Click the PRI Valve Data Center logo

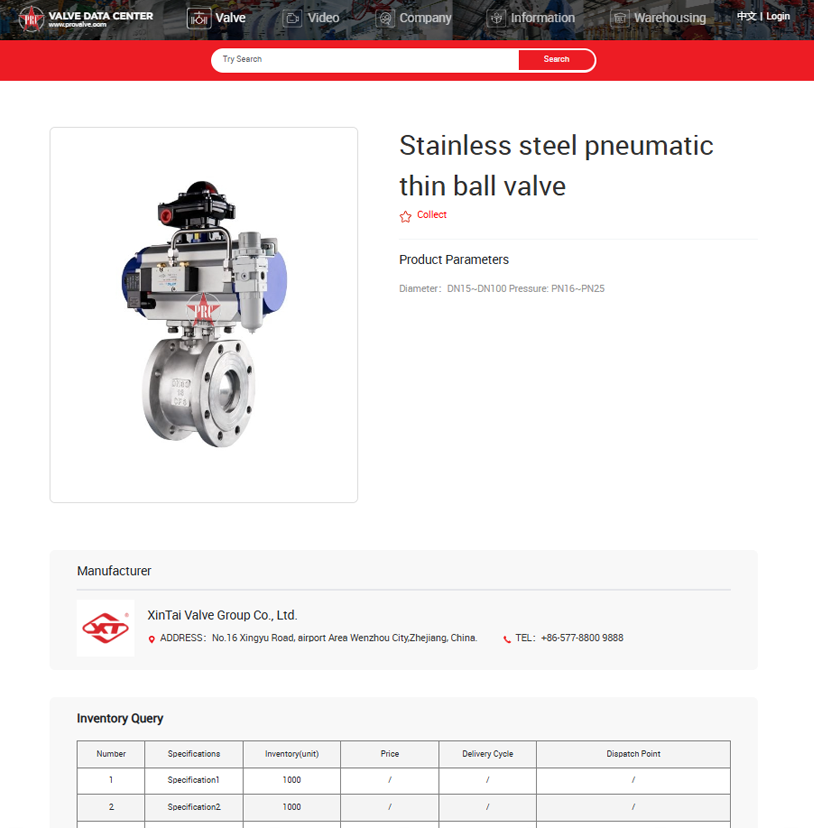click(x=86, y=18)
